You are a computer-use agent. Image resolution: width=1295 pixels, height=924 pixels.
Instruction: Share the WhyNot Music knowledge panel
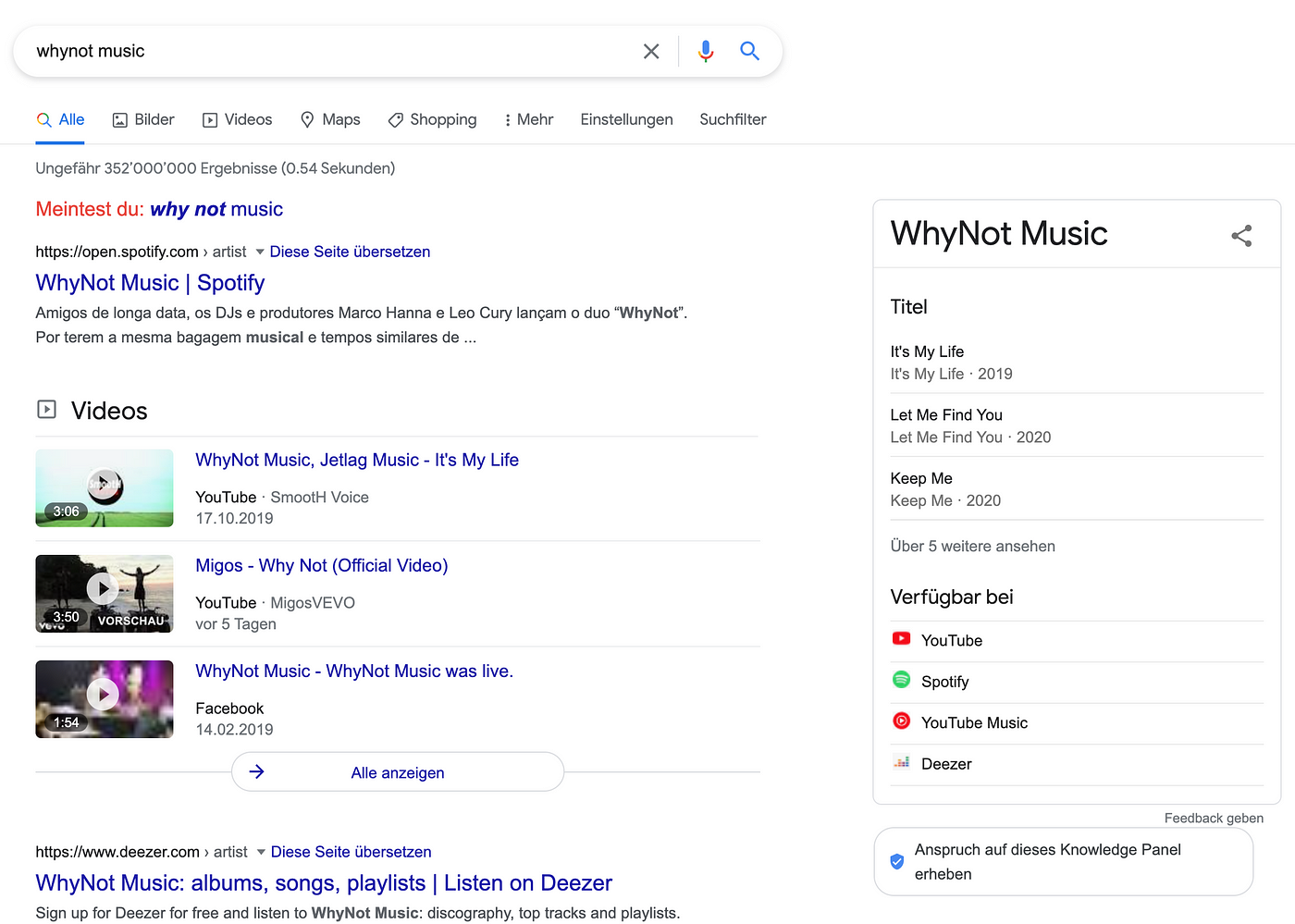(x=1241, y=236)
